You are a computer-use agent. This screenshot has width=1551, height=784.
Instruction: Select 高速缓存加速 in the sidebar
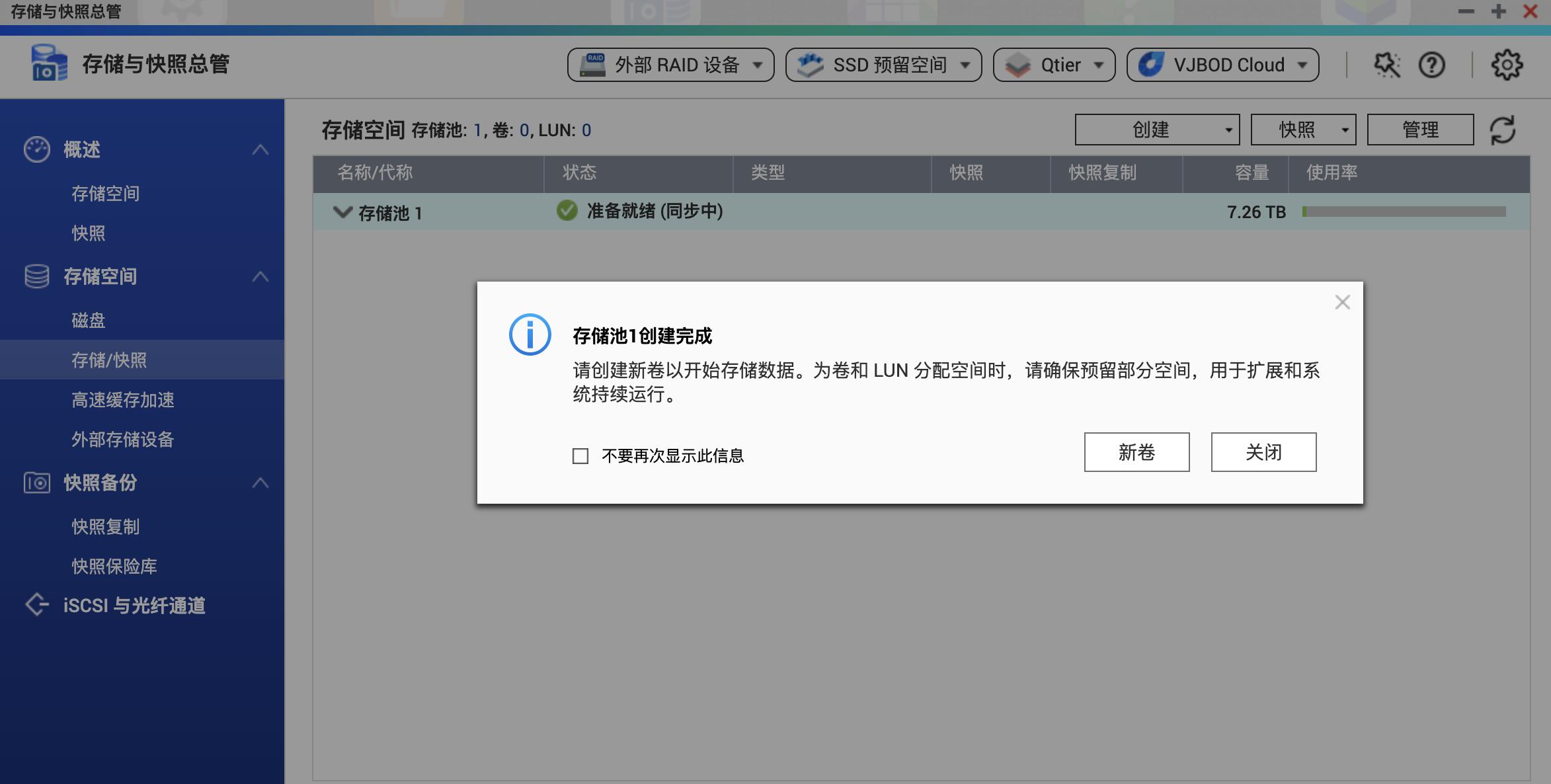(x=122, y=401)
